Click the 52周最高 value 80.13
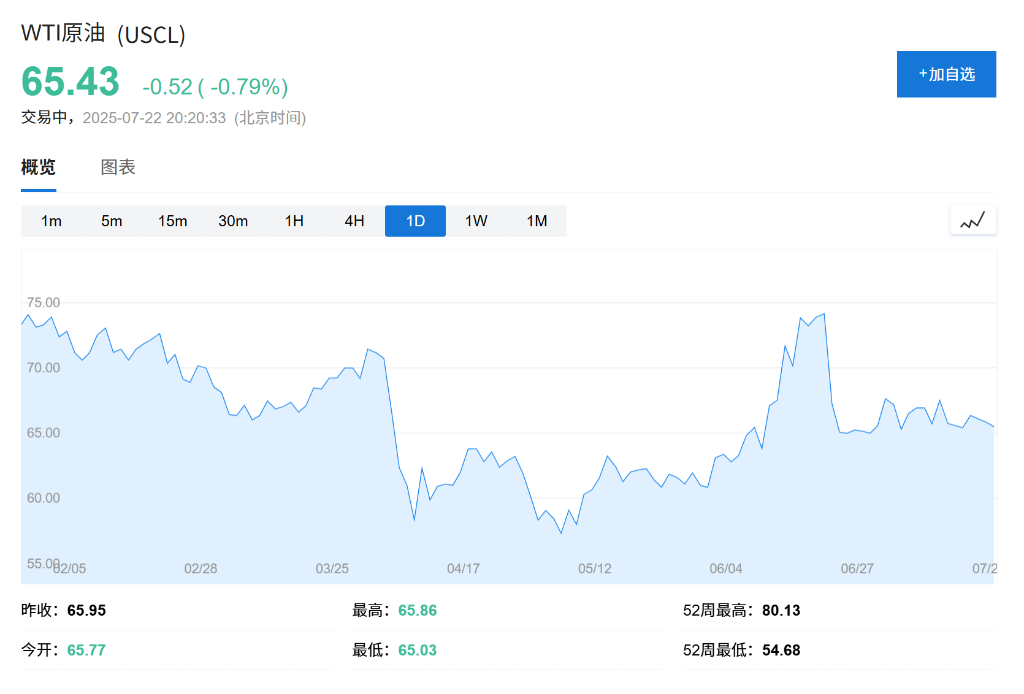This screenshot has width=1024, height=694. click(781, 610)
